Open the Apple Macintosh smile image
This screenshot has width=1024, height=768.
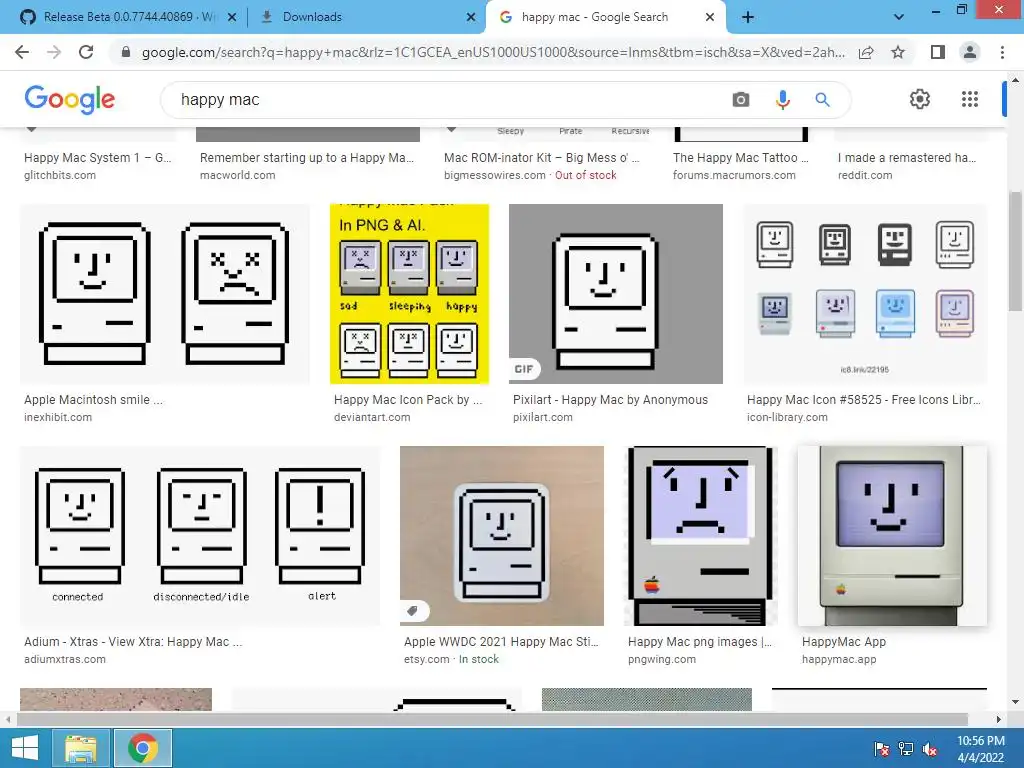(165, 294)
